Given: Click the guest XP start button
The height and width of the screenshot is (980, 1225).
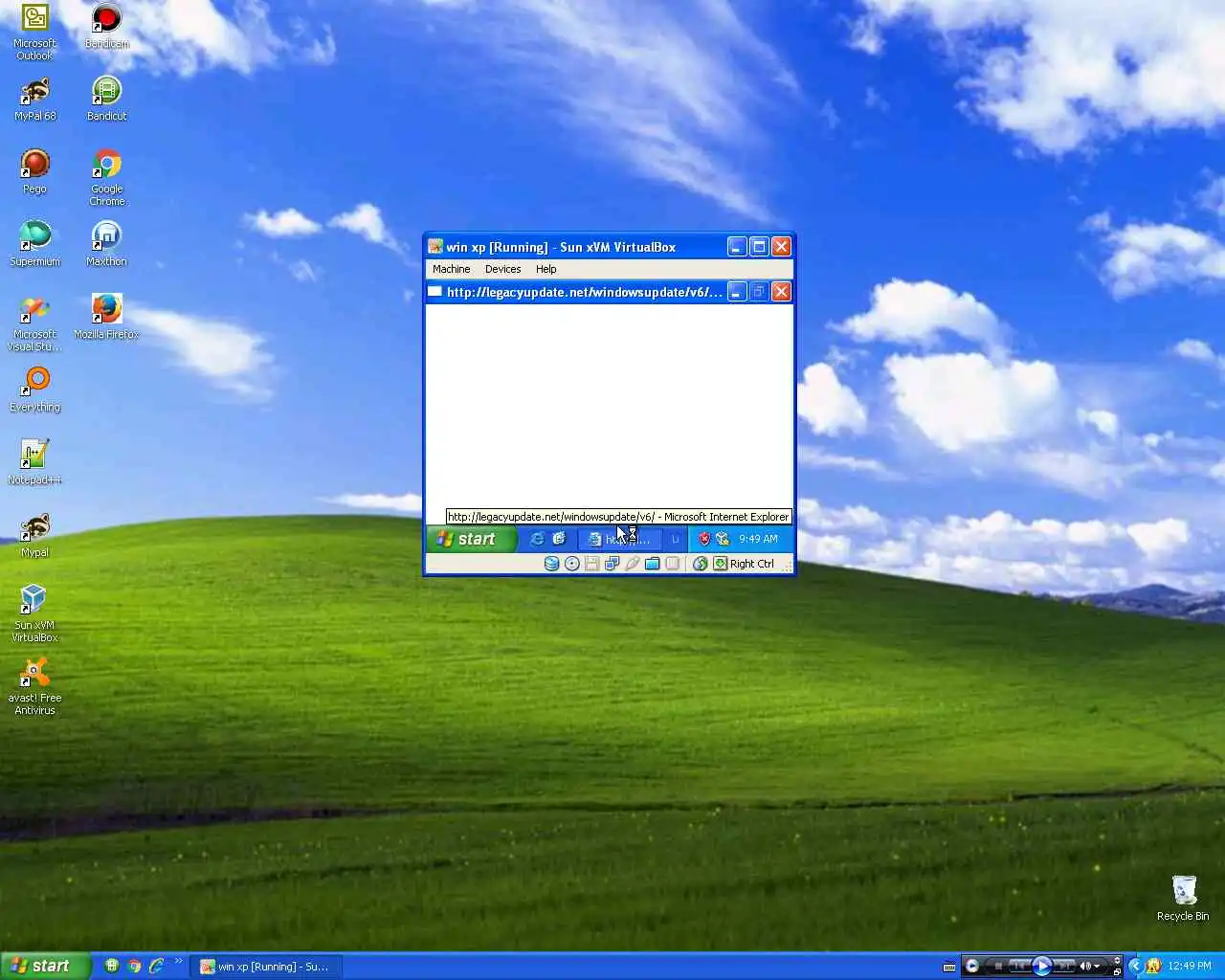Looking at the screenshot, I should (x=472, y=539).
